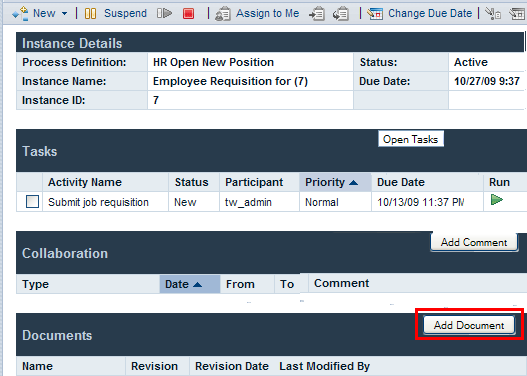Click the New process icon

pos(21,14)
